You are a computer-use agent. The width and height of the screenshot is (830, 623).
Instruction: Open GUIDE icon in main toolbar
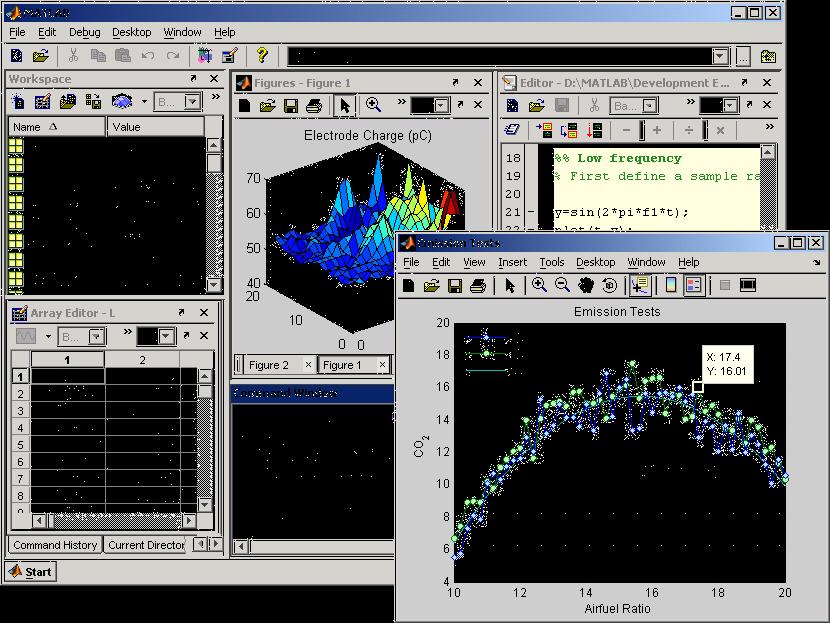click(230, 55)
